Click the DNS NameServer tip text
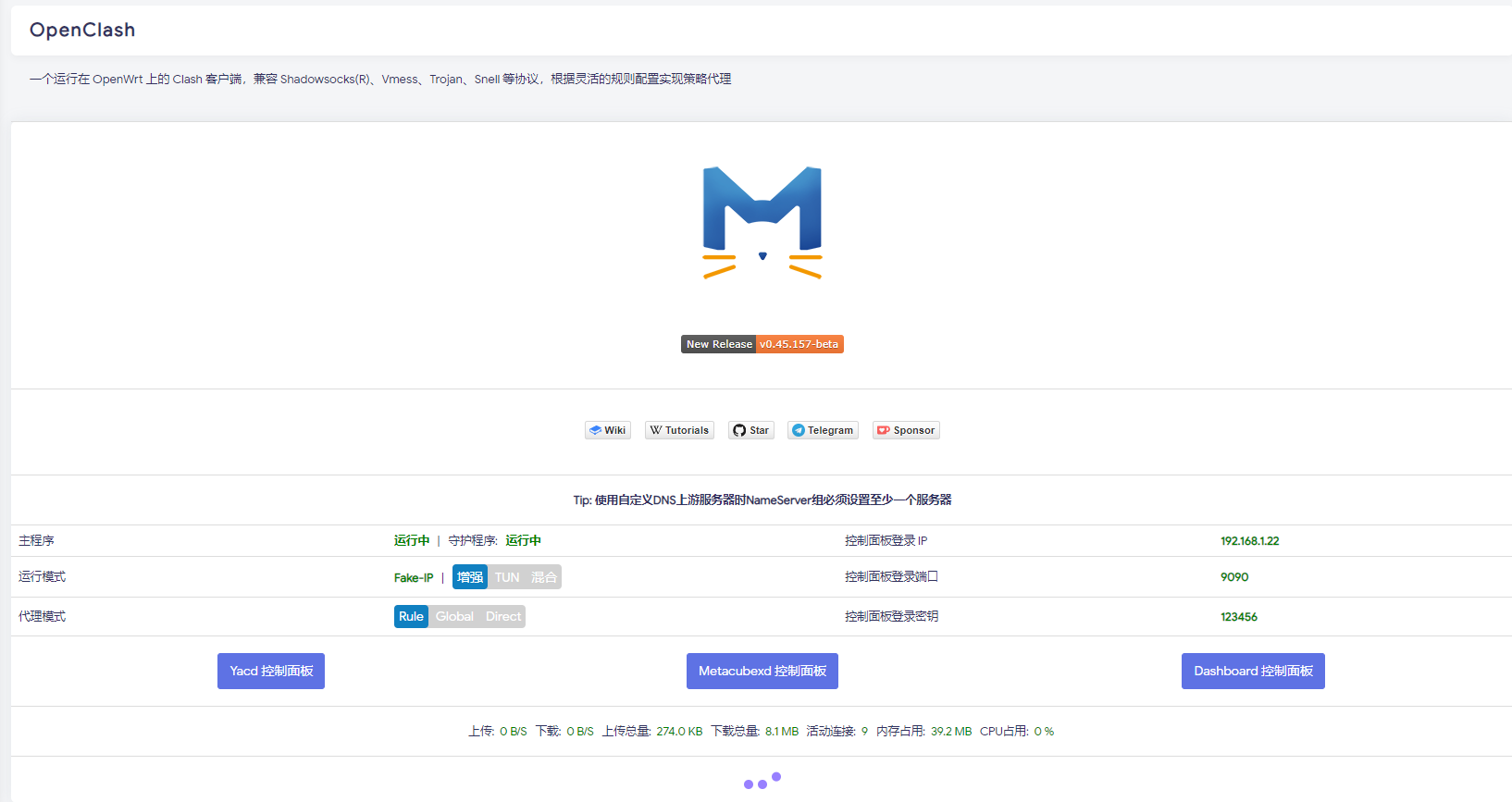The width and height of the screenshot is (1512, 802). tap(762, 500)
